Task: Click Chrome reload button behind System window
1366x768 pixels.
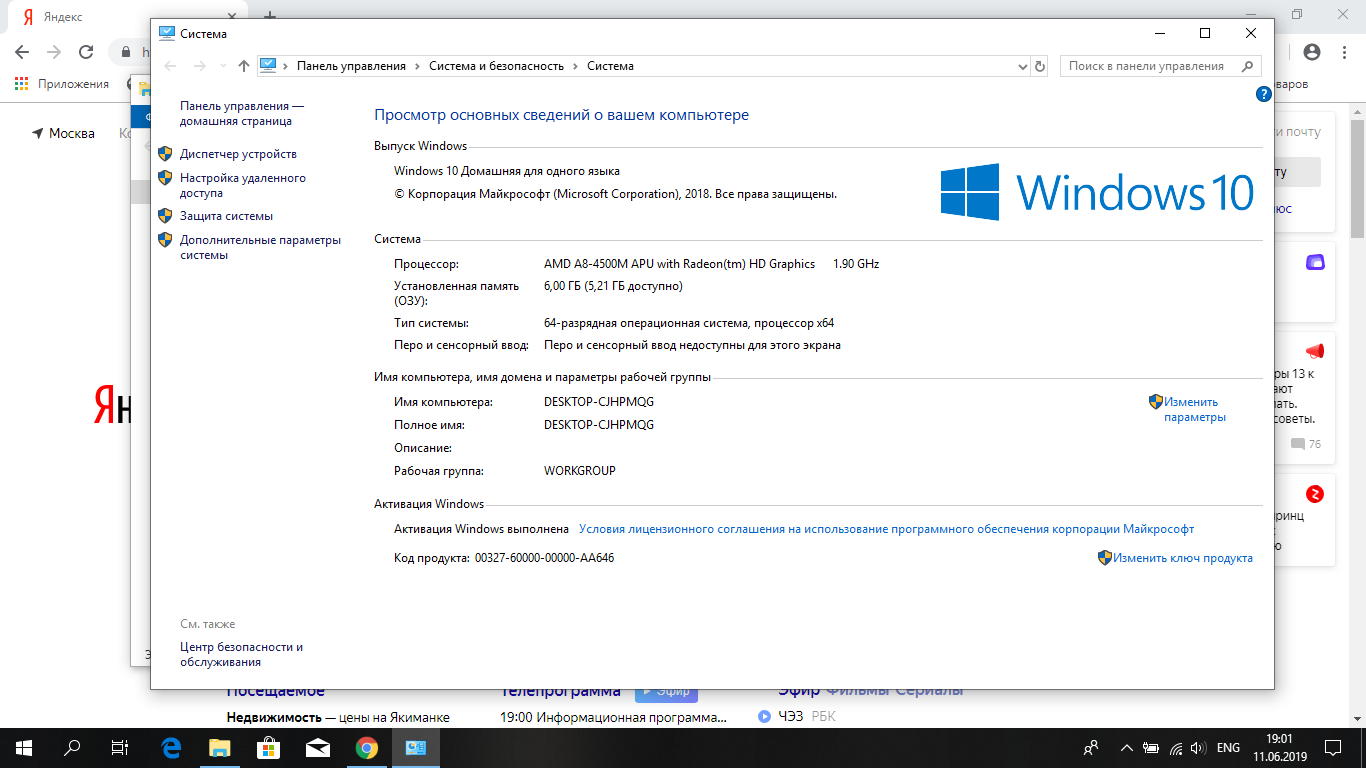Action: click(86, 52)
